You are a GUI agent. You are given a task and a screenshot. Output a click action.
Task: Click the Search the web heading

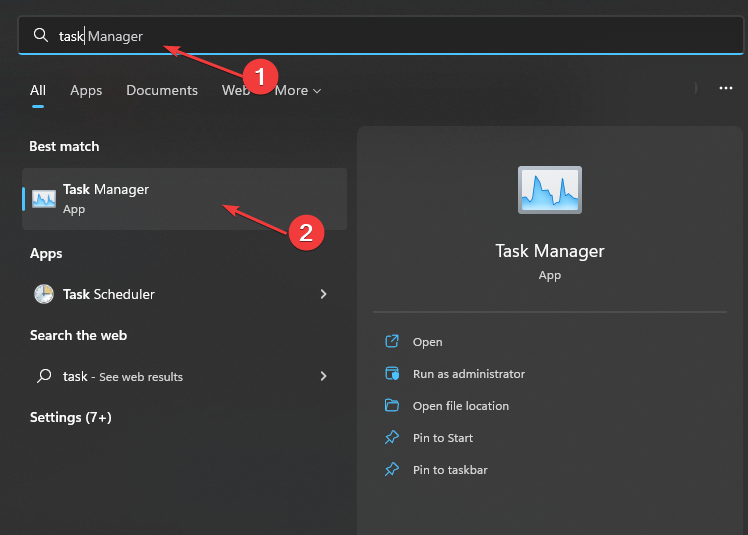(78, 336)
